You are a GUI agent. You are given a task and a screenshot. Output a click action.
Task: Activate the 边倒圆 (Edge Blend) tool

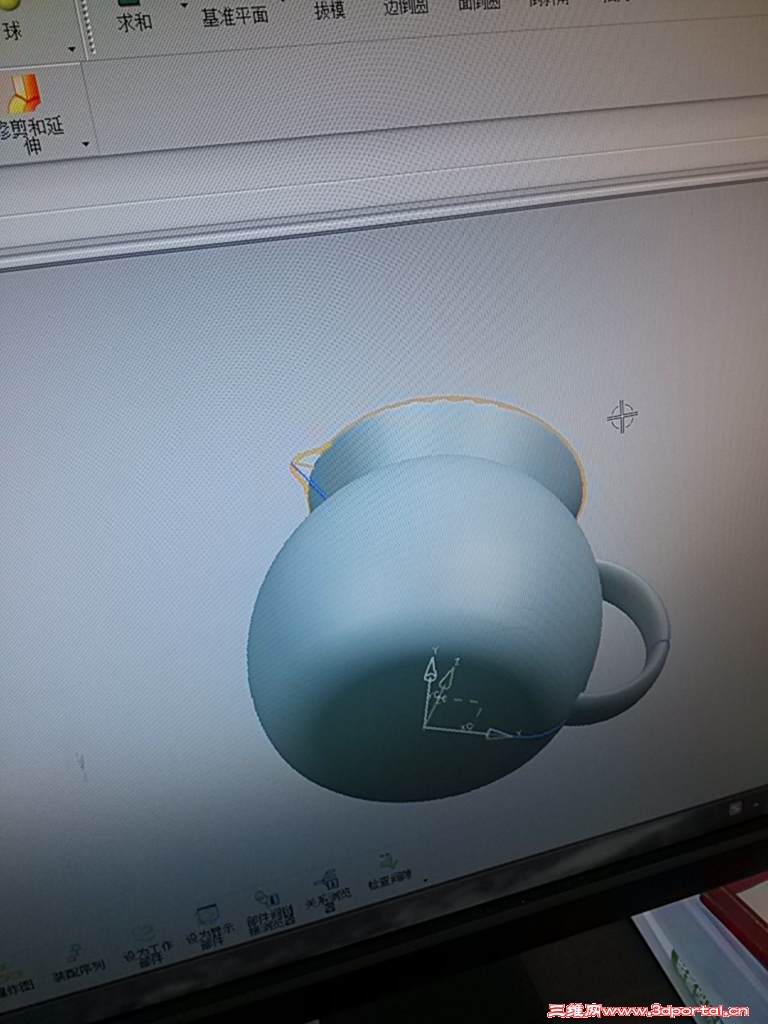[x=405, y=5]
